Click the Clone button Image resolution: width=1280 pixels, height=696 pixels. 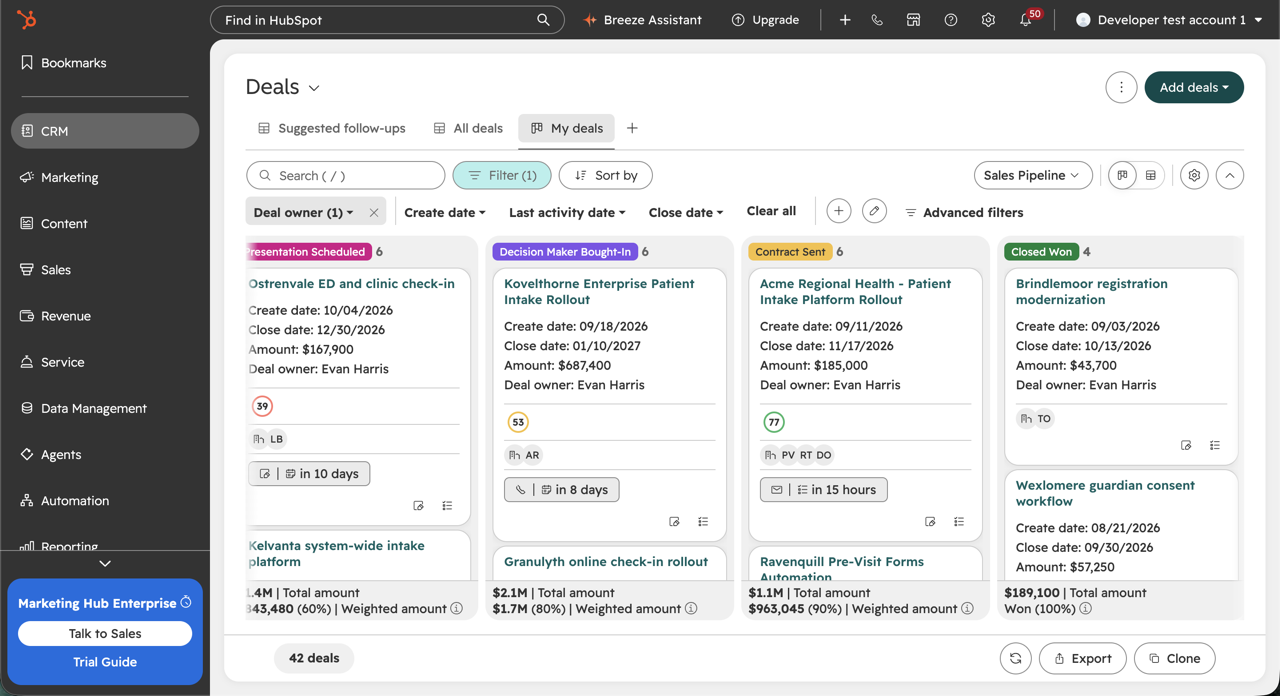tap(1175, 658)
